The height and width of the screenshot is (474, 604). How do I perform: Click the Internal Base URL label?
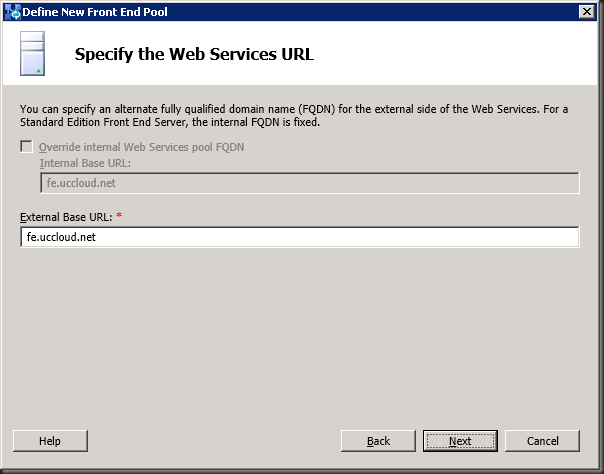click(85, 163)
